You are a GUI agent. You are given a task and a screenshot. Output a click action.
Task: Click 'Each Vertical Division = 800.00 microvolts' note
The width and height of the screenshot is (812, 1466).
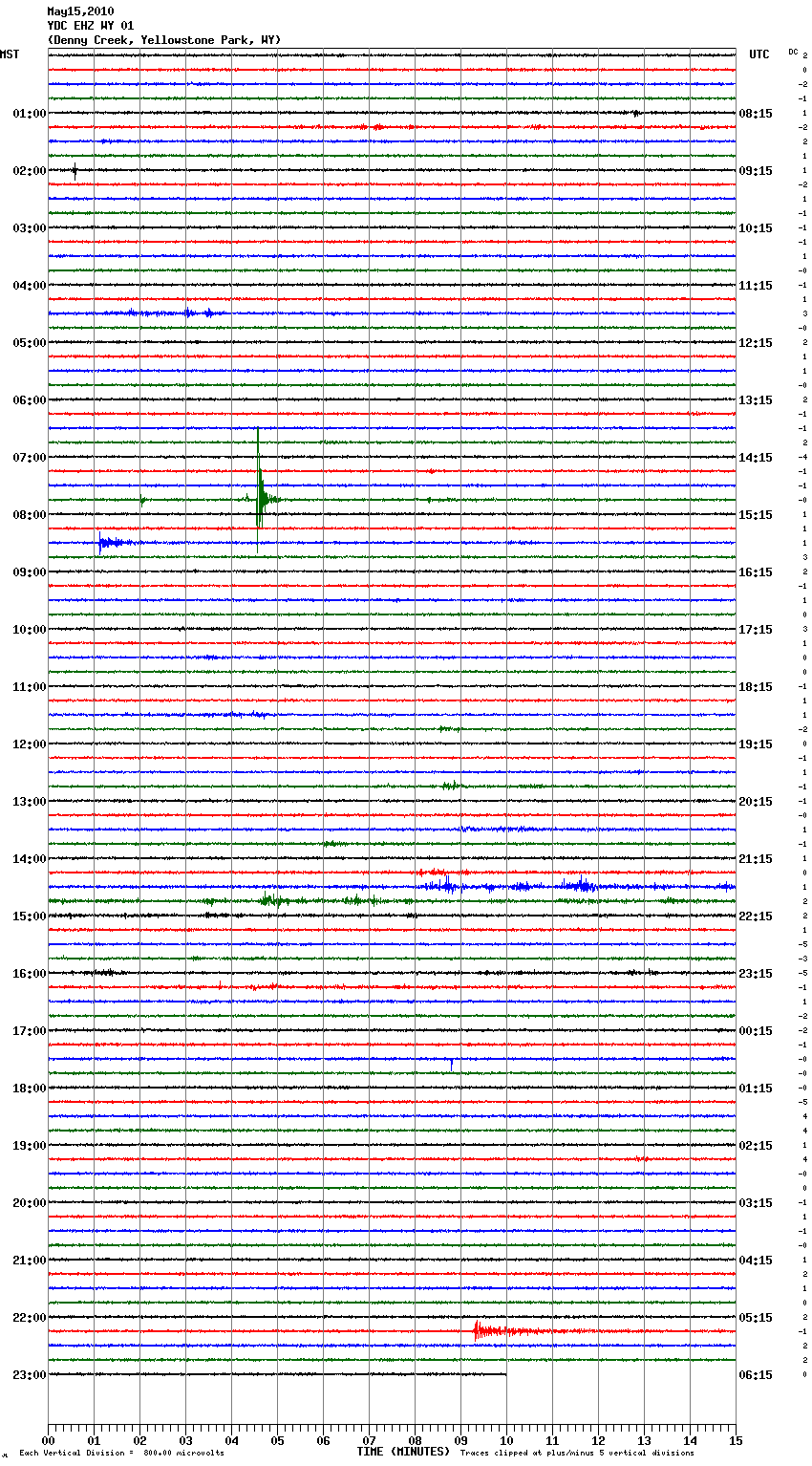point(121,1453)
